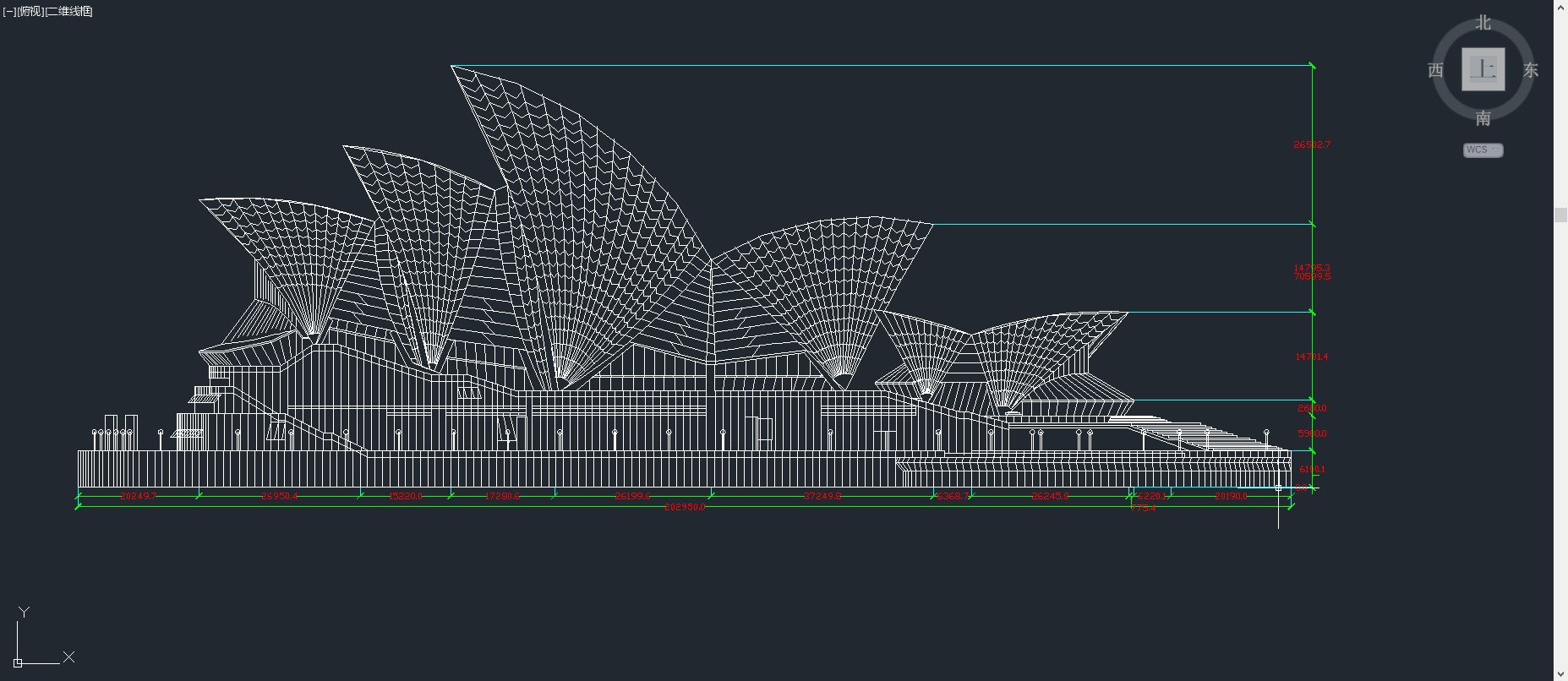Viewport: 1568px width, 681px height.
Task: Click the scrollbar down arrow
Action: point(1560,674)
